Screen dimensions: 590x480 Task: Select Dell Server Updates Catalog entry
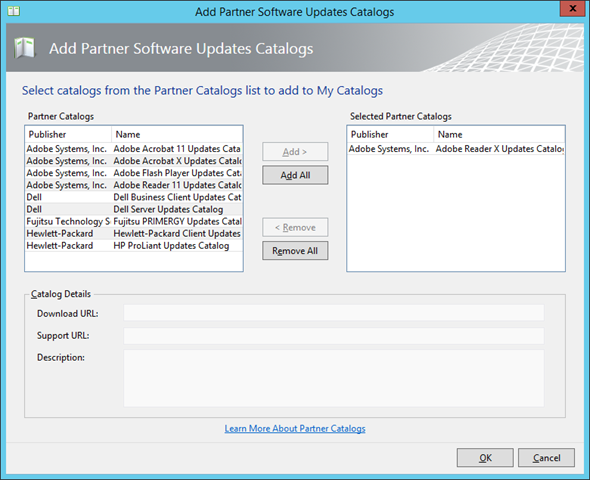pos(134,209)
